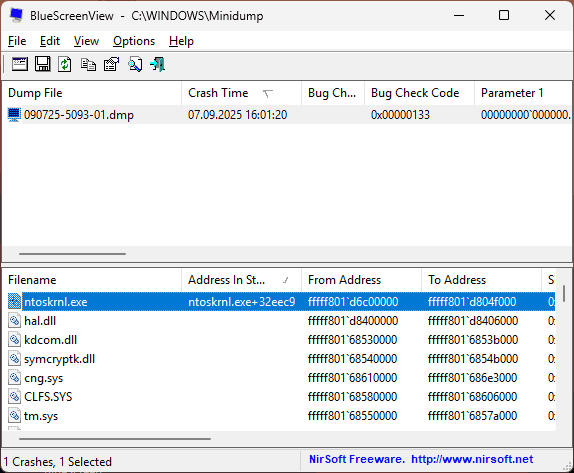574x473 pixels.
Task: Open the Edit menu
Action: pyautogui.click(x=50, y=41)
